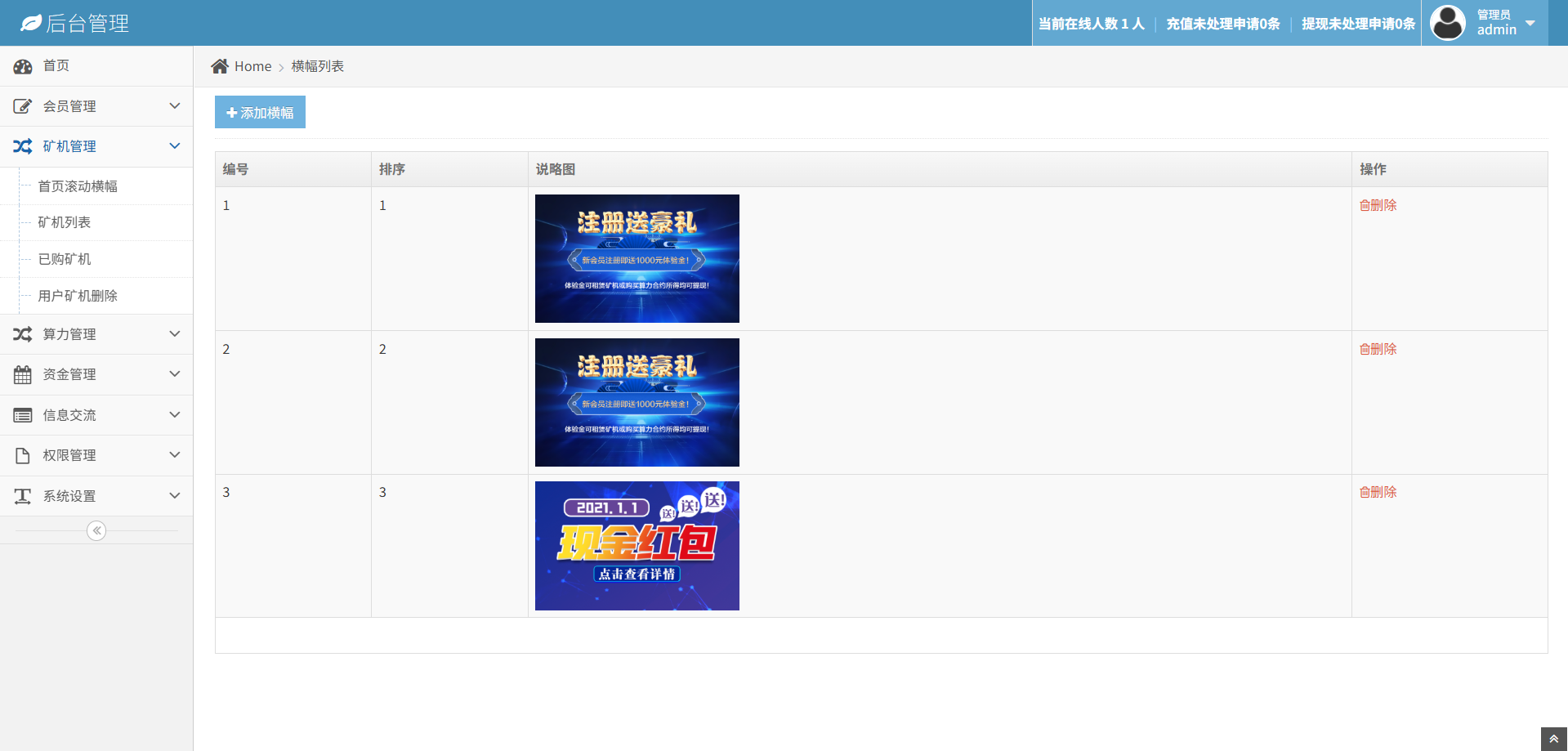Delete the first banner row

pyautogui.click(x=1378, y=205)
